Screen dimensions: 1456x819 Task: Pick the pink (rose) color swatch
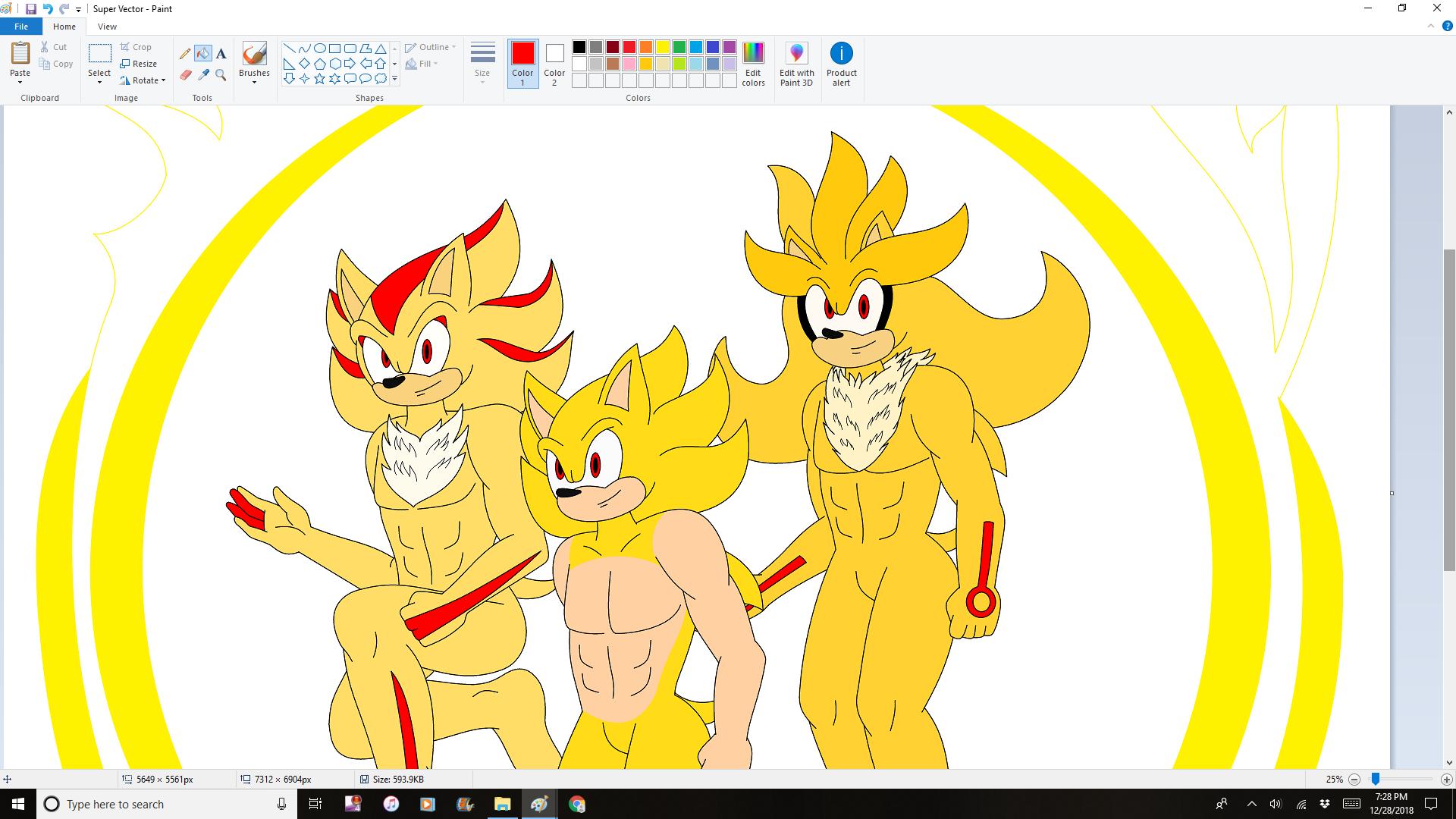point(629,64)
